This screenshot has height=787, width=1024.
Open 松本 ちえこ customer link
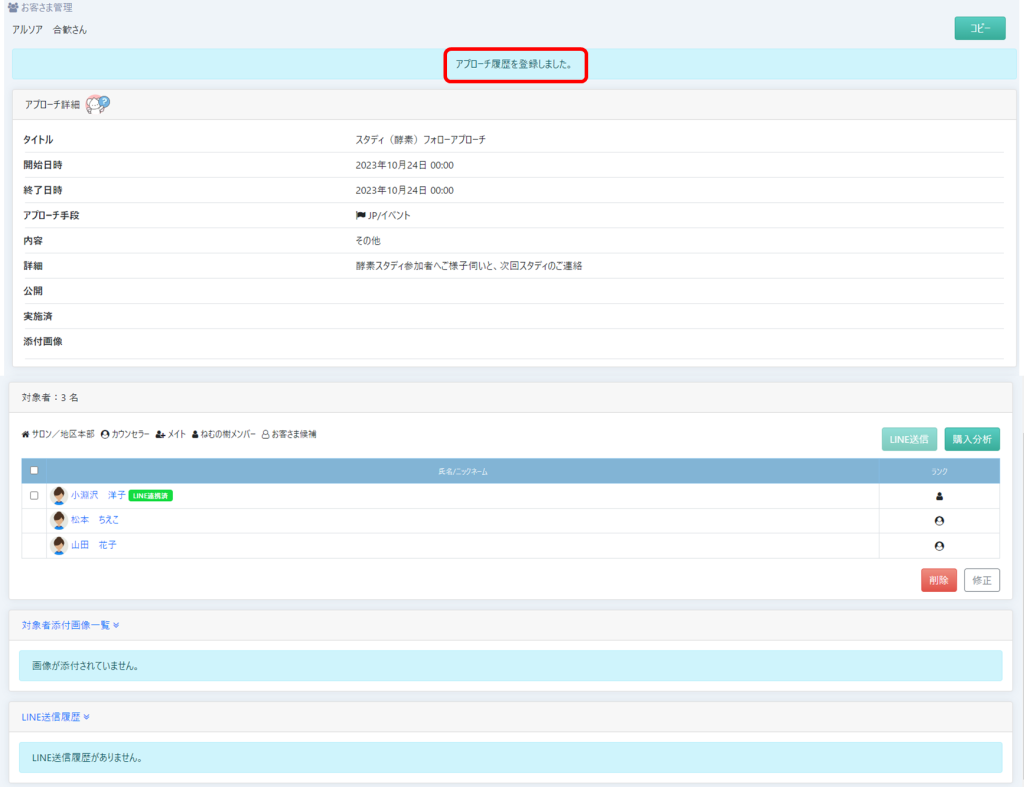coord(95,520)
